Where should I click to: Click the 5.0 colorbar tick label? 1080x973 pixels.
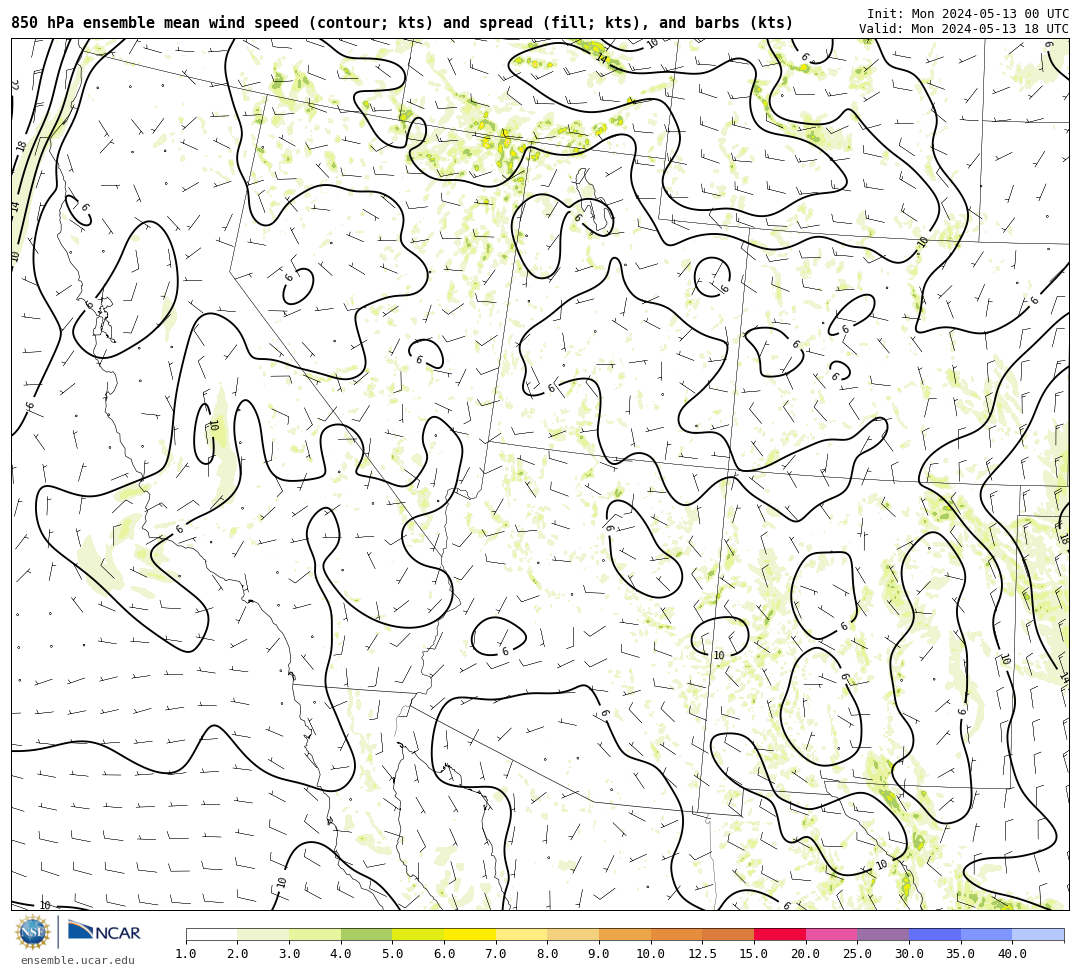393,954
